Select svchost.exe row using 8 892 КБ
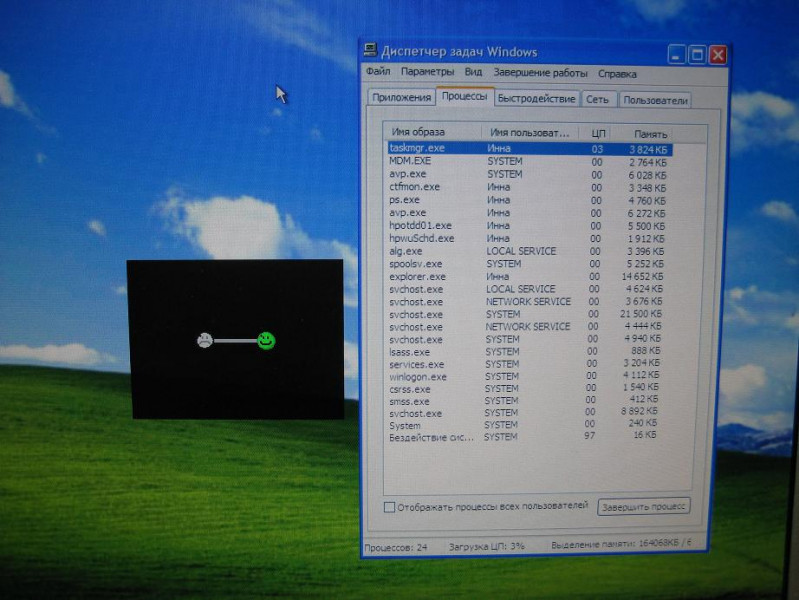799x600 pixels. [523, 413]
